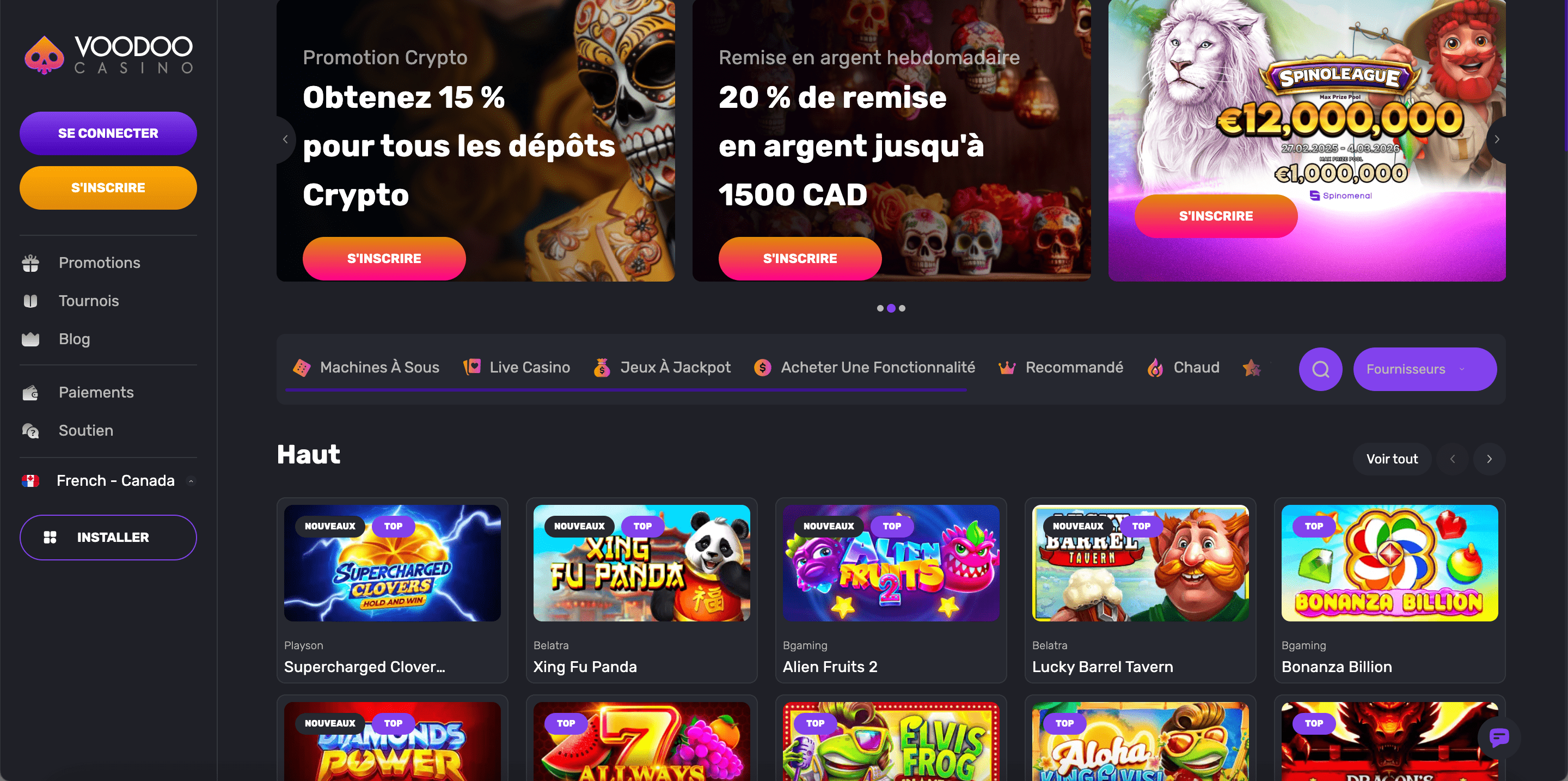Viewport: 1568px width, 781px height.
Task: Click the crown icon next to Blog
Action: click(x=30, y=339)
